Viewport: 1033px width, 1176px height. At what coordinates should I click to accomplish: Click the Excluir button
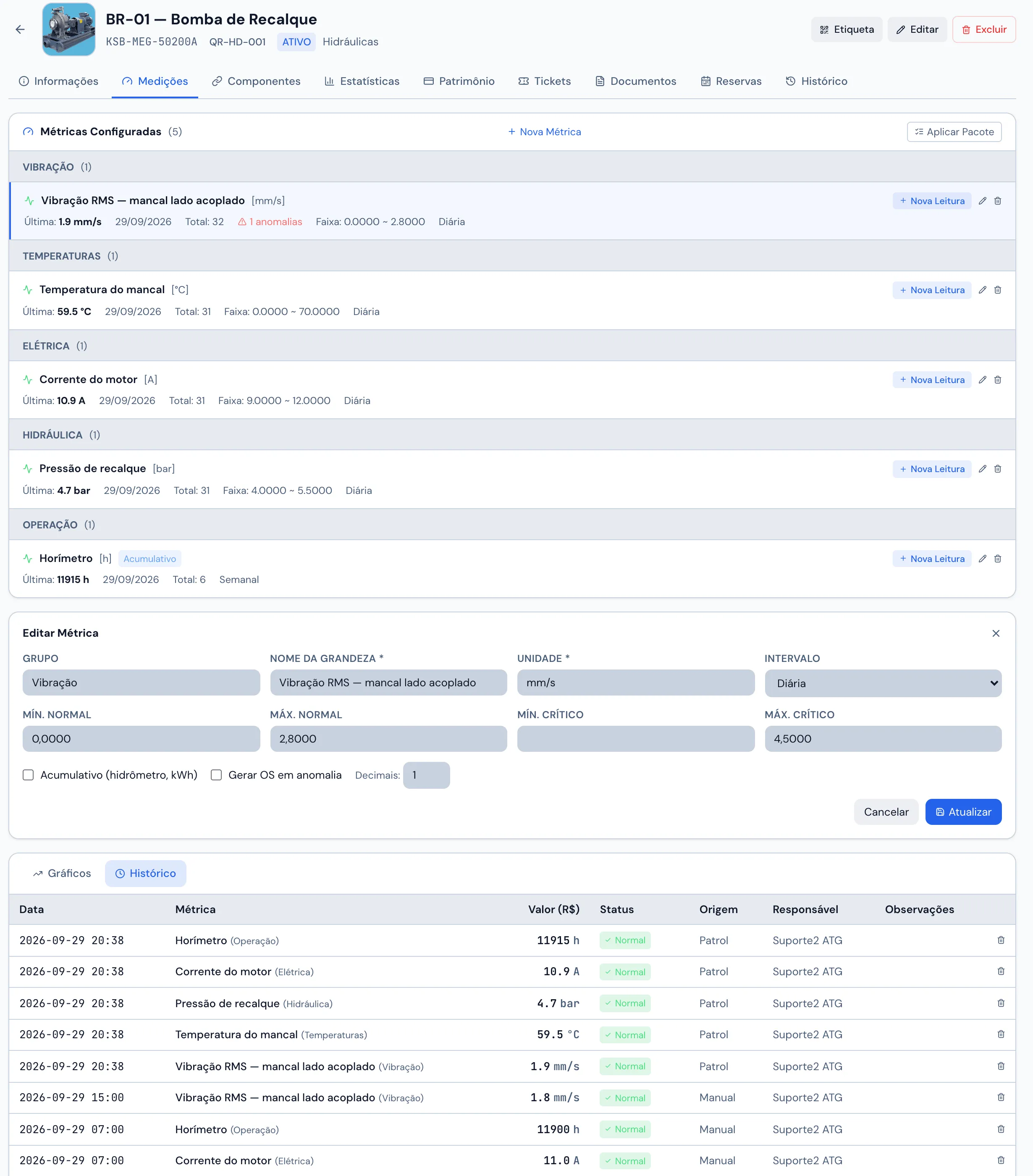tap(984, 29)
